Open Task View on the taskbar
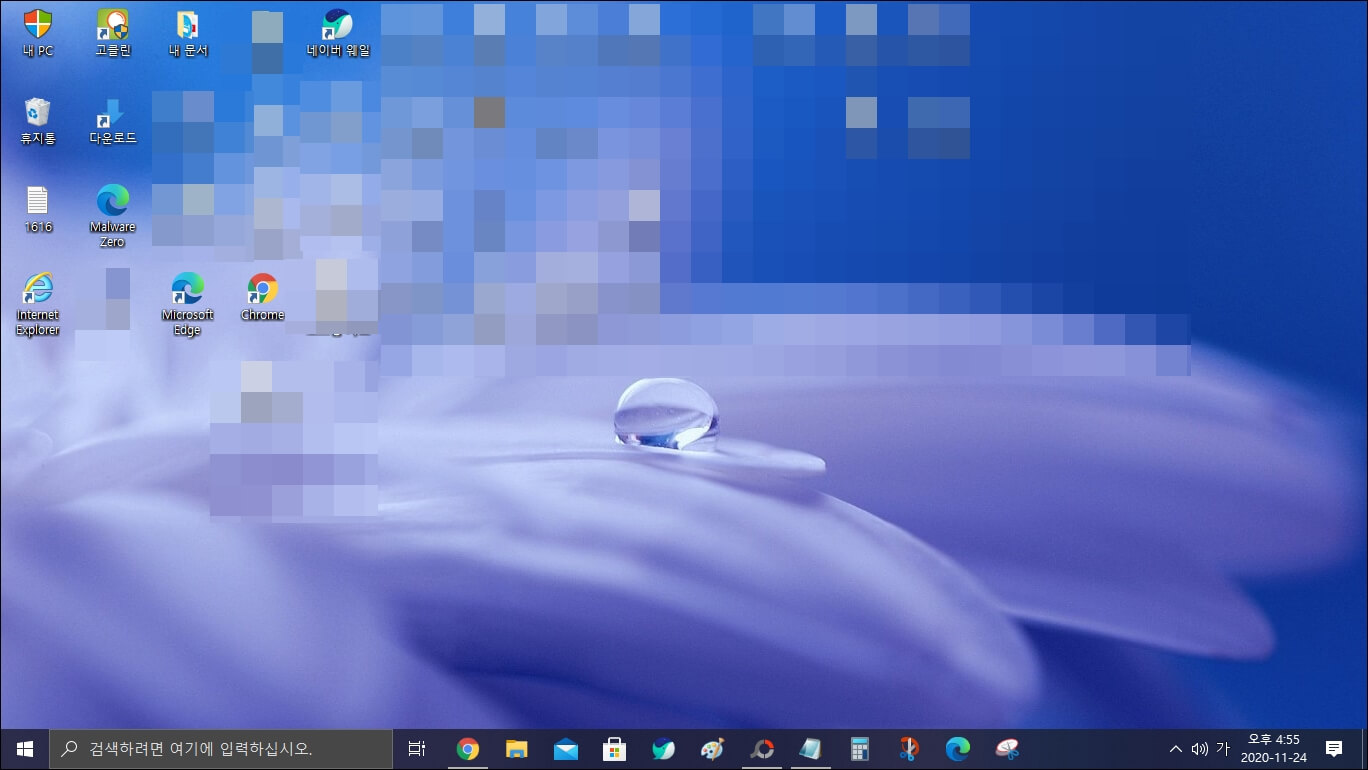The height and width of the screenshot is (770, 1368). [417, 749]
